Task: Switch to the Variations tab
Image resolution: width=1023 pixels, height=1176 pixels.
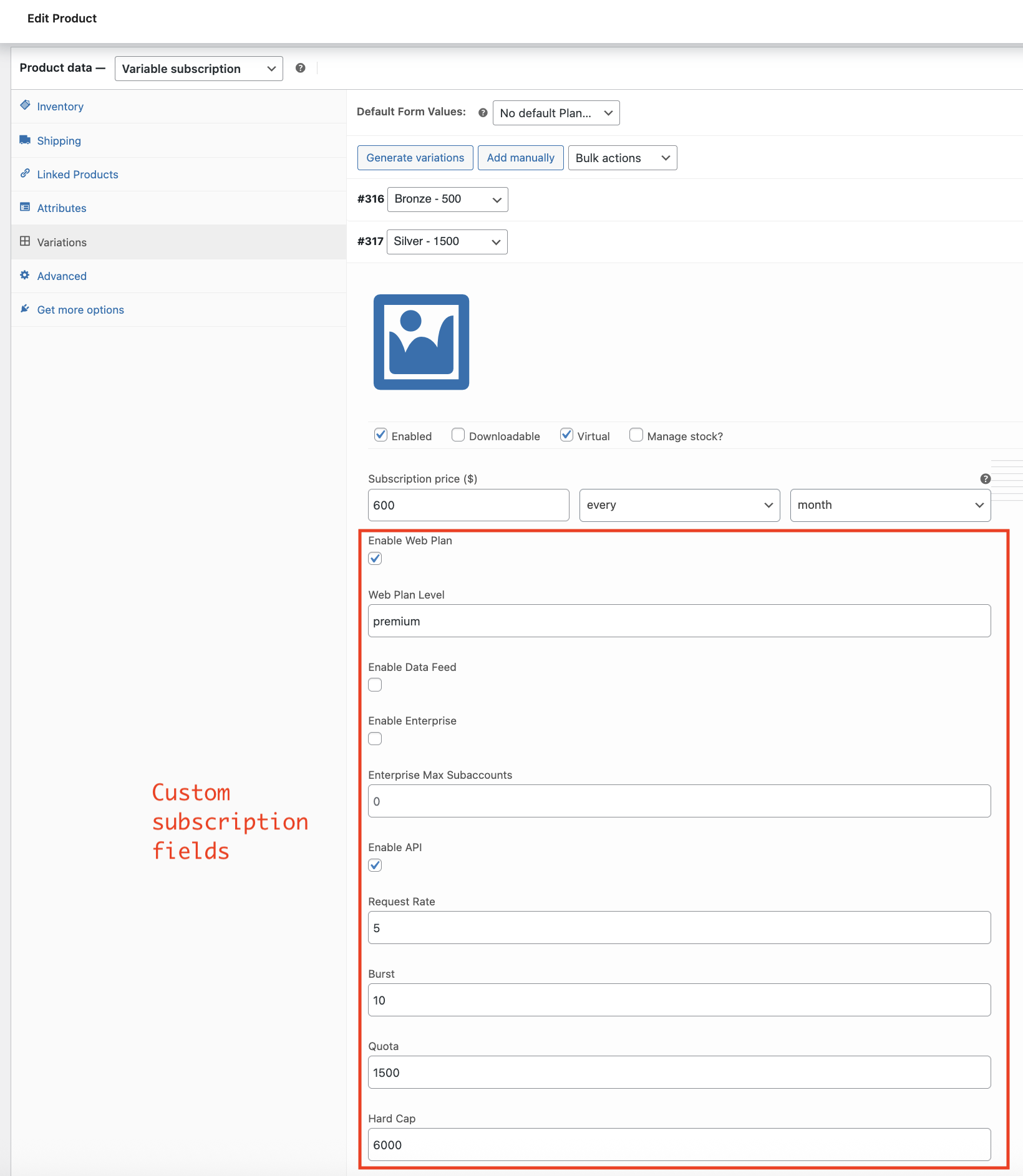Action: point(62,243)
